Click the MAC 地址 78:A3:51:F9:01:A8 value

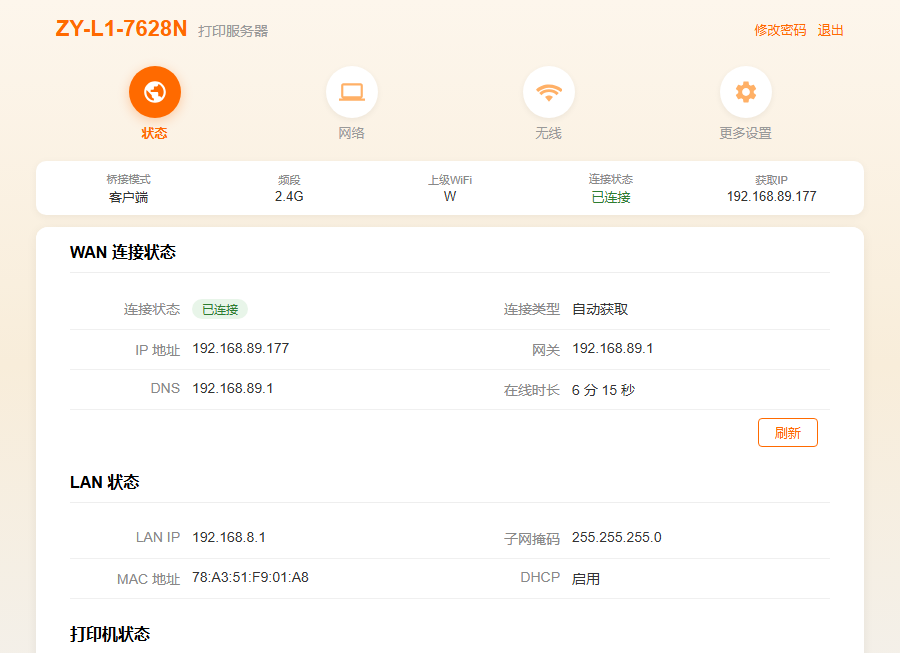pos(250,577)
